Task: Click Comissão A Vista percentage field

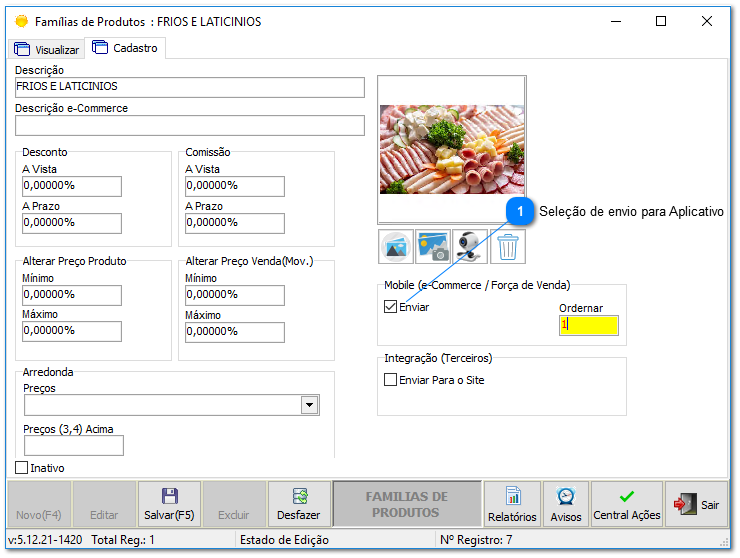Action: (x=235, y=186)
